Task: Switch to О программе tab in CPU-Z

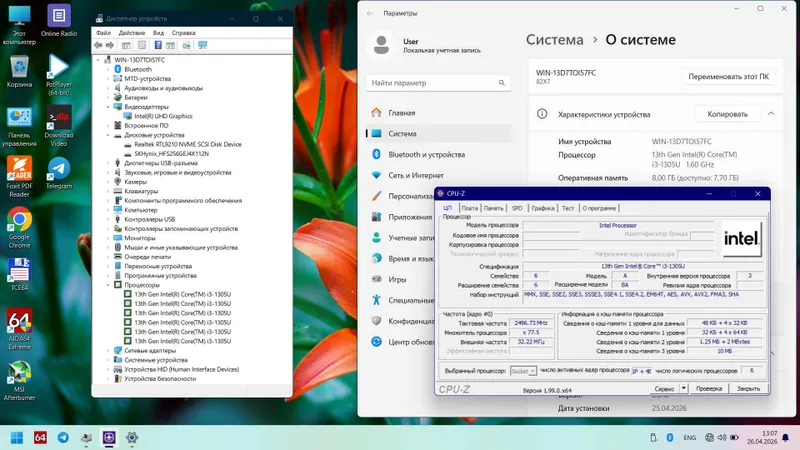Action: (x=599, y=208)
